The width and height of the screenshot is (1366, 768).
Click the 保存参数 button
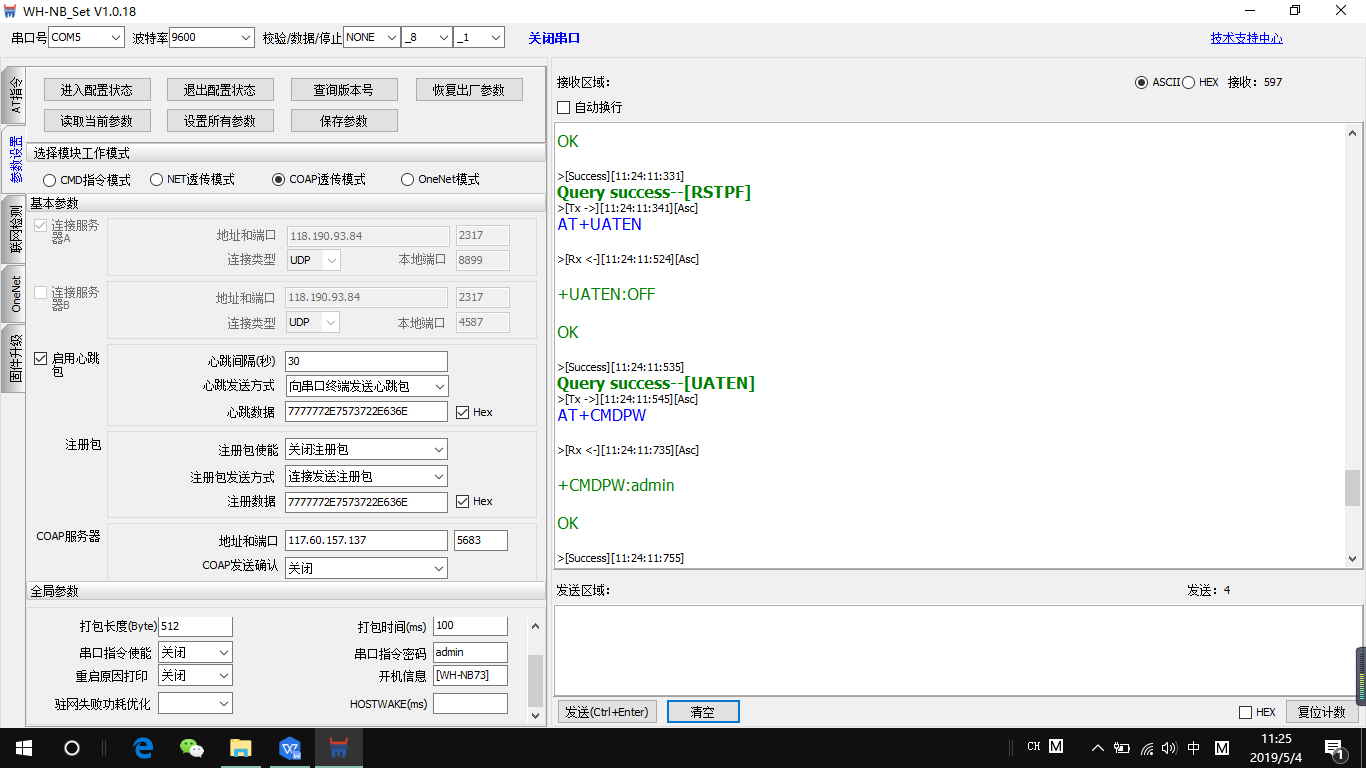click(344, 121)
